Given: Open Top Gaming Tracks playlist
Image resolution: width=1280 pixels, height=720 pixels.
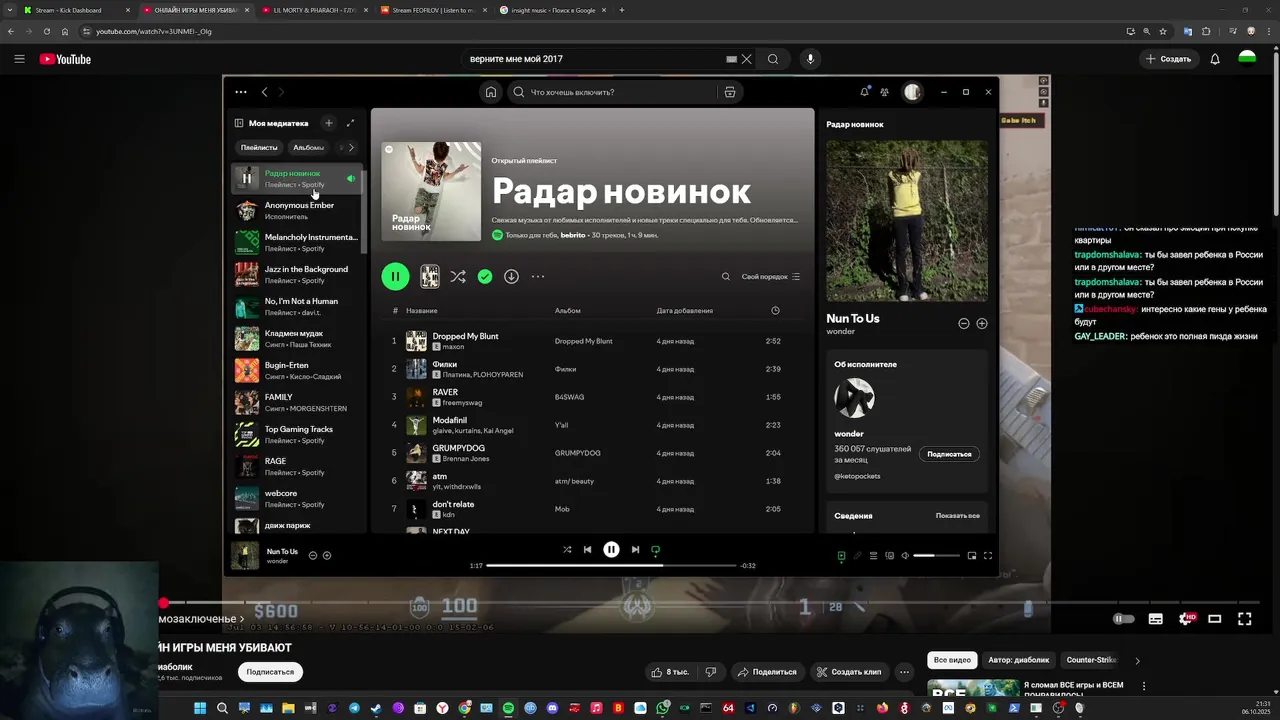Looking at the screenshot, I should coord(296,434).
